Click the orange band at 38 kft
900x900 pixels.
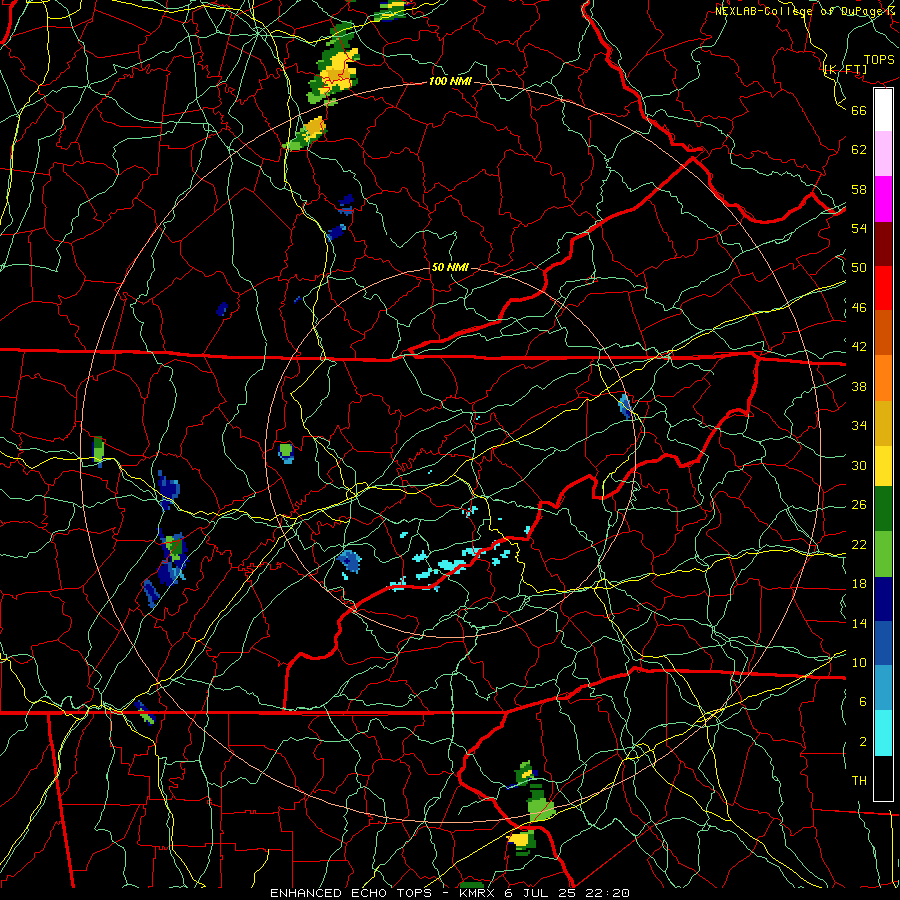883,378
